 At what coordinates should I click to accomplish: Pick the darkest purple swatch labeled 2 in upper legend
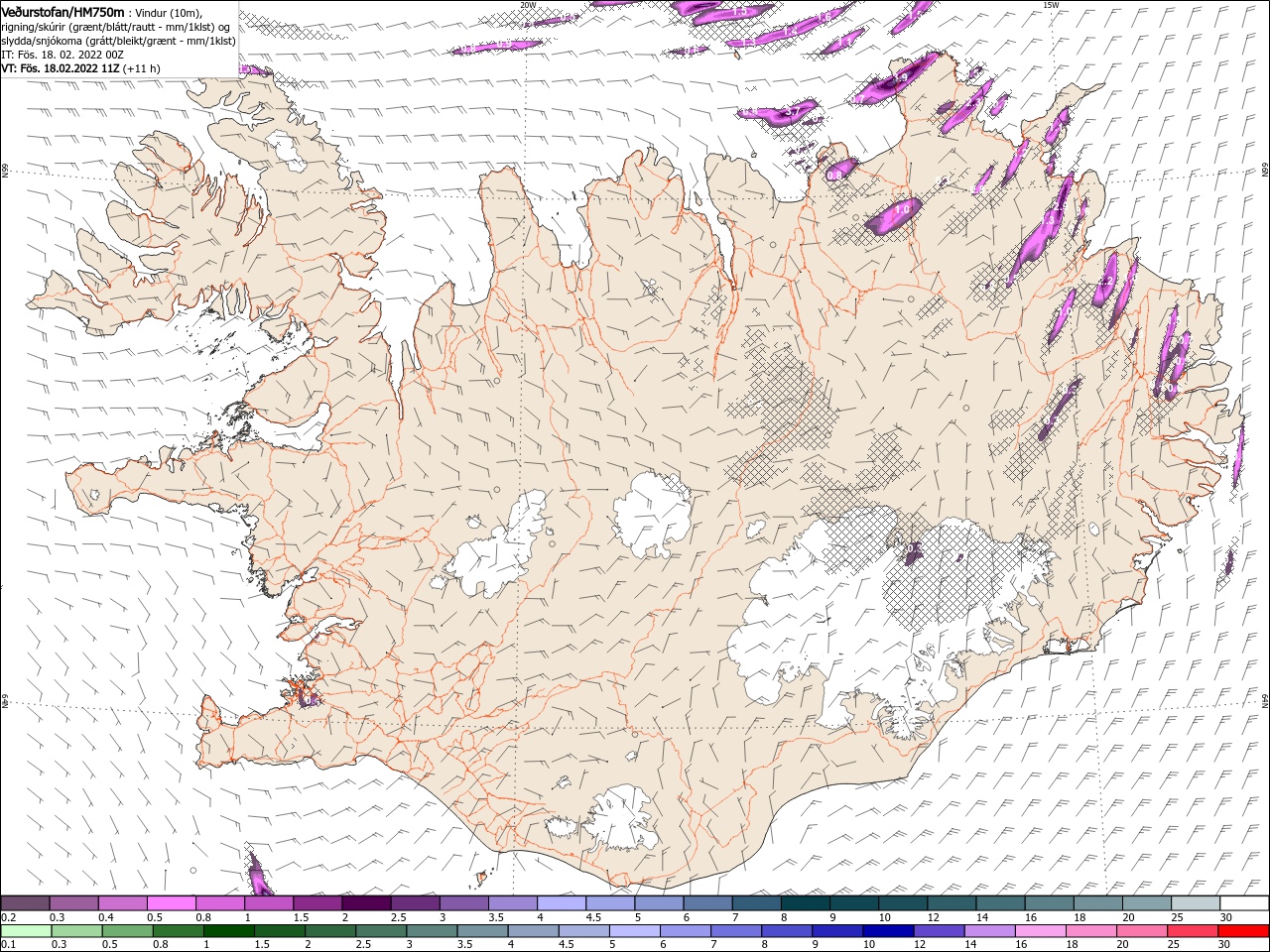click(366, 903)
